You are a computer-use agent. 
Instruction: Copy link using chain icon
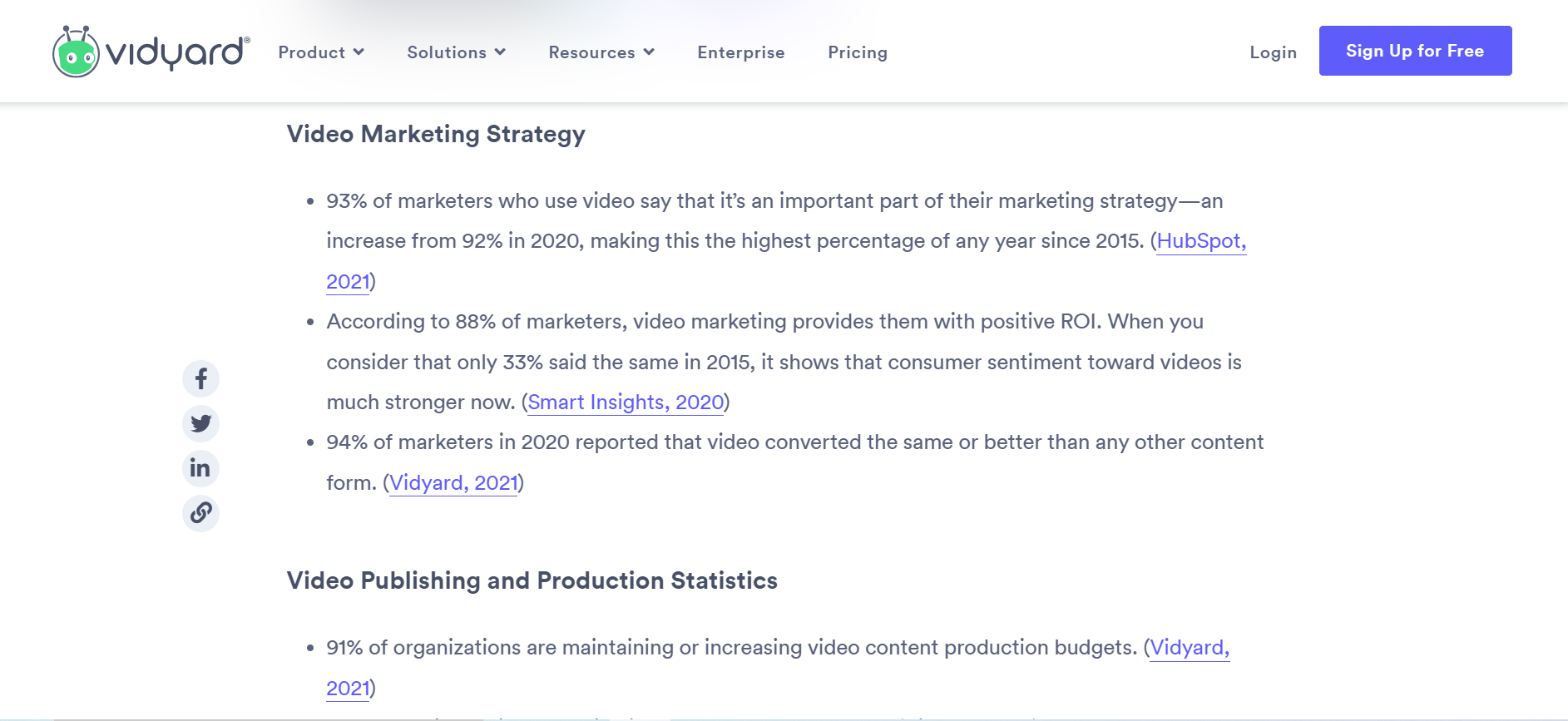(200, 513)
